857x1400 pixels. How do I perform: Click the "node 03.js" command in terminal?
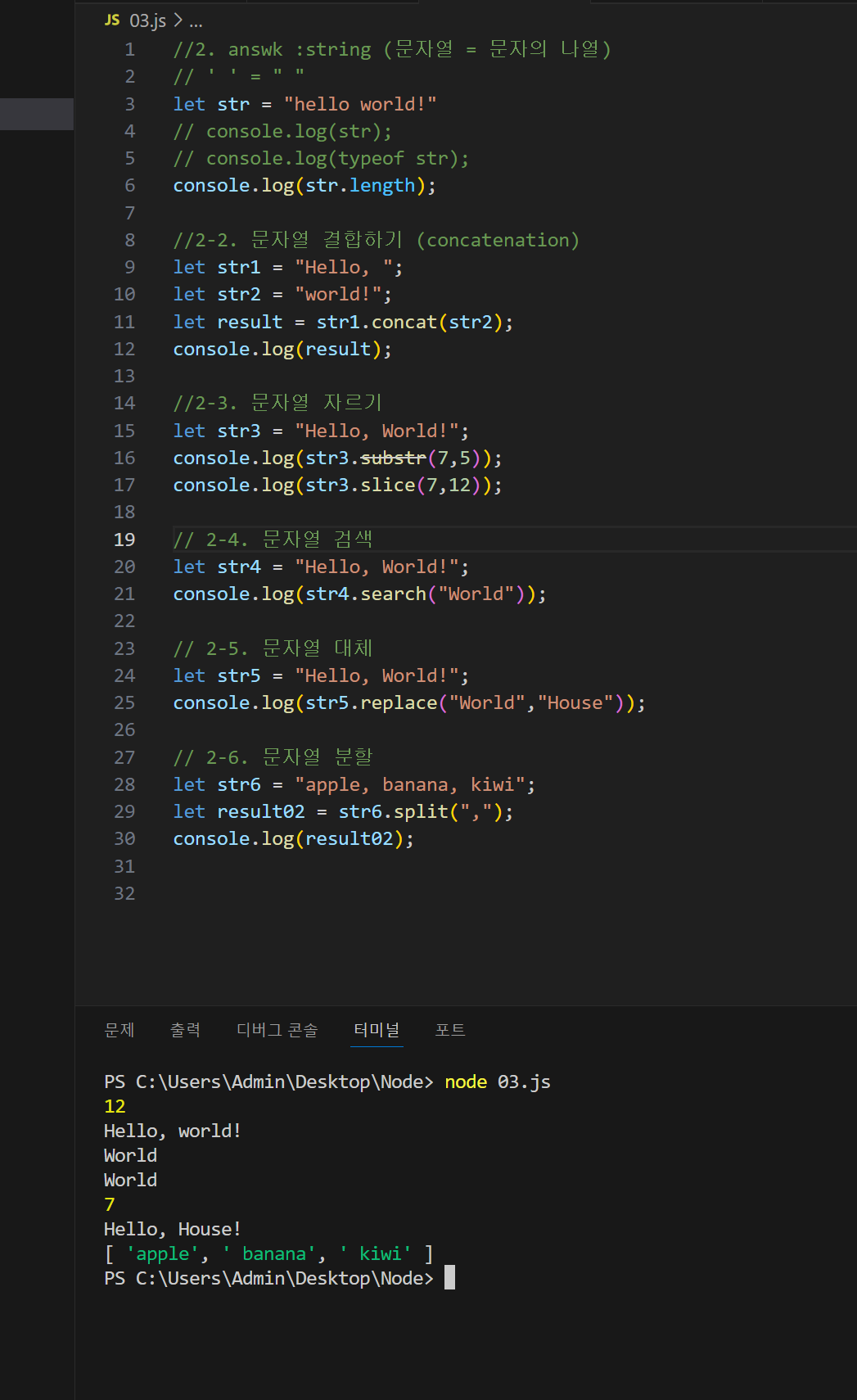pyautogui.click(x=498, y=1082)
